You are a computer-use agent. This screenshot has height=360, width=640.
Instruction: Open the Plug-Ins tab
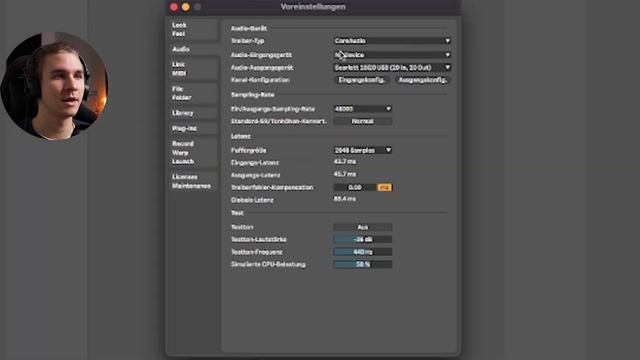193,129
